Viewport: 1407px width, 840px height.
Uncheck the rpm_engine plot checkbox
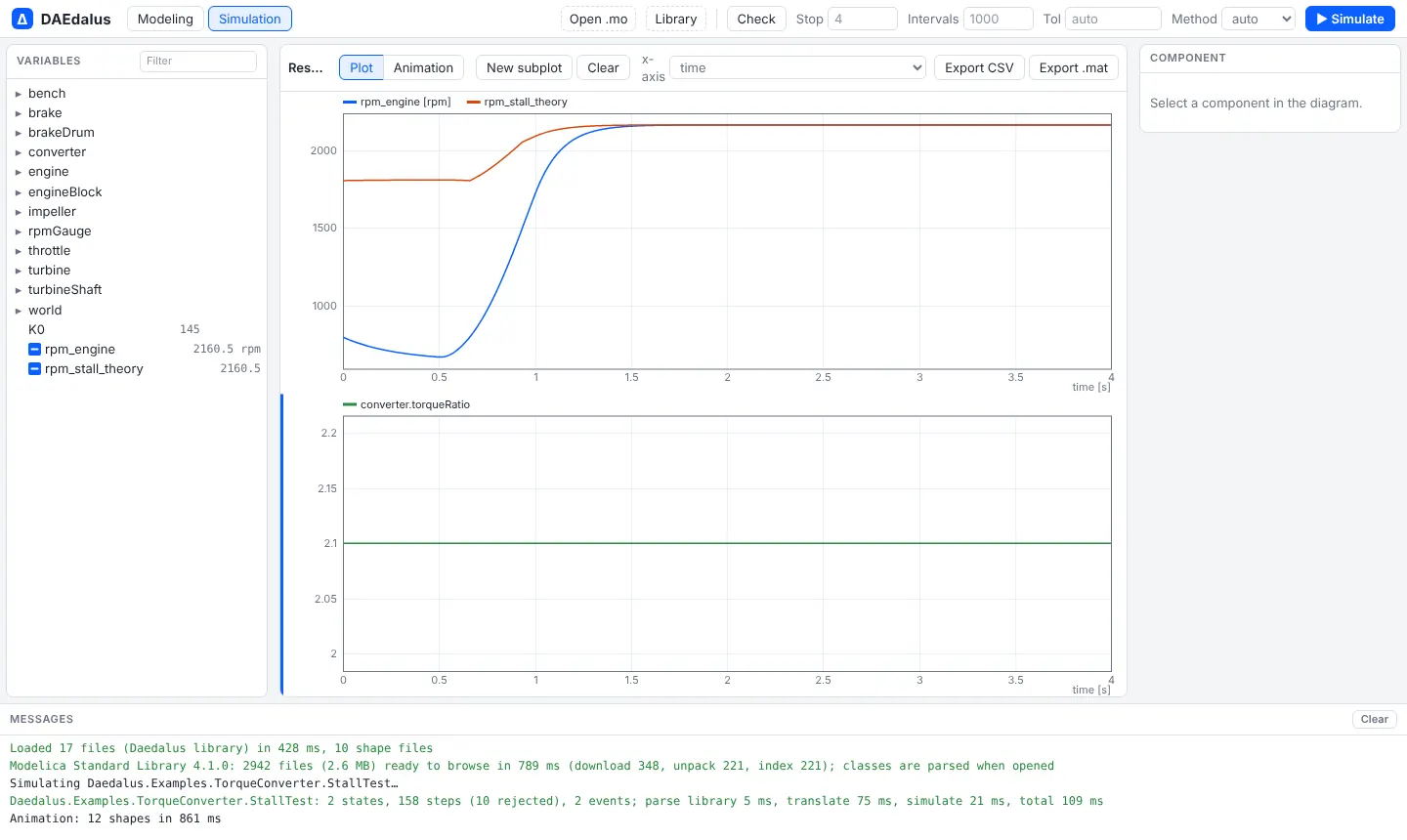34,350
